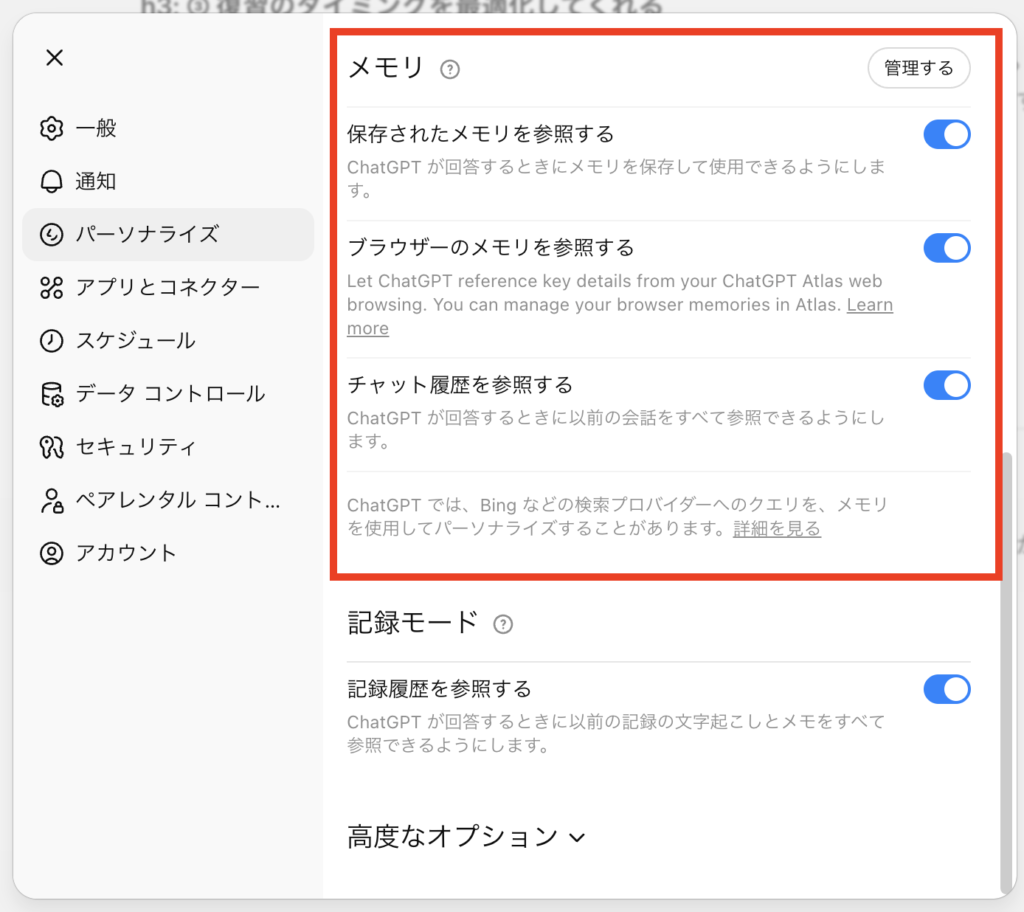
Task: Click the 通知 bell icon
Action: click(51, 182)
